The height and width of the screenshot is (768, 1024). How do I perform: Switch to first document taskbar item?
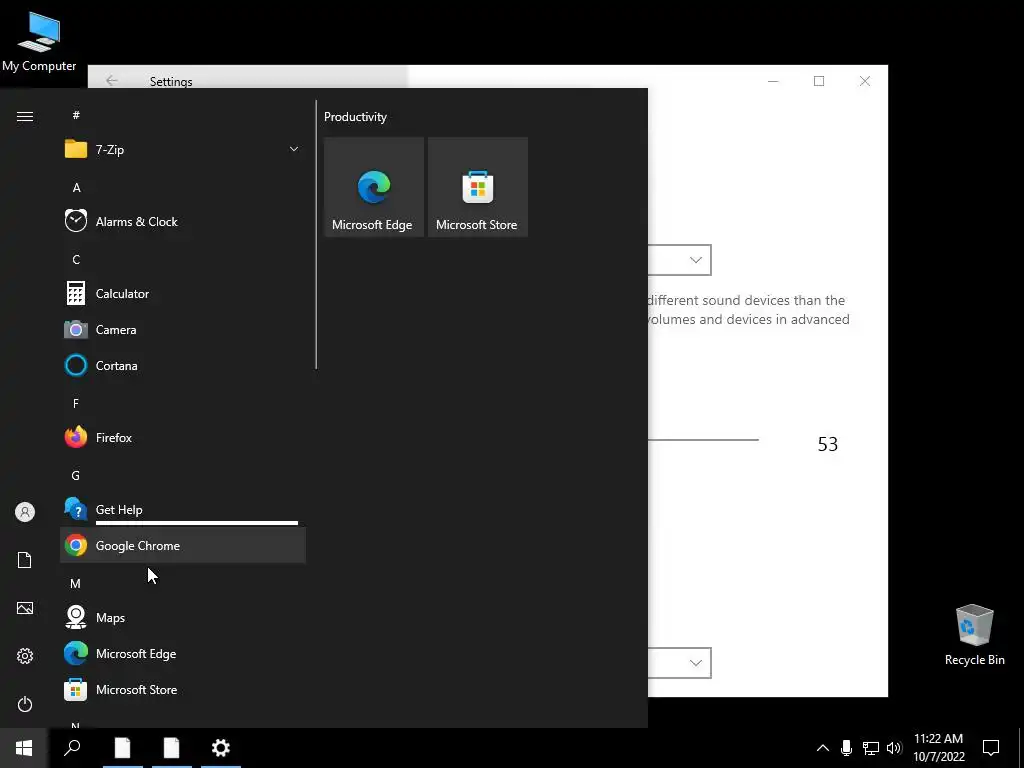coord(123,748)
